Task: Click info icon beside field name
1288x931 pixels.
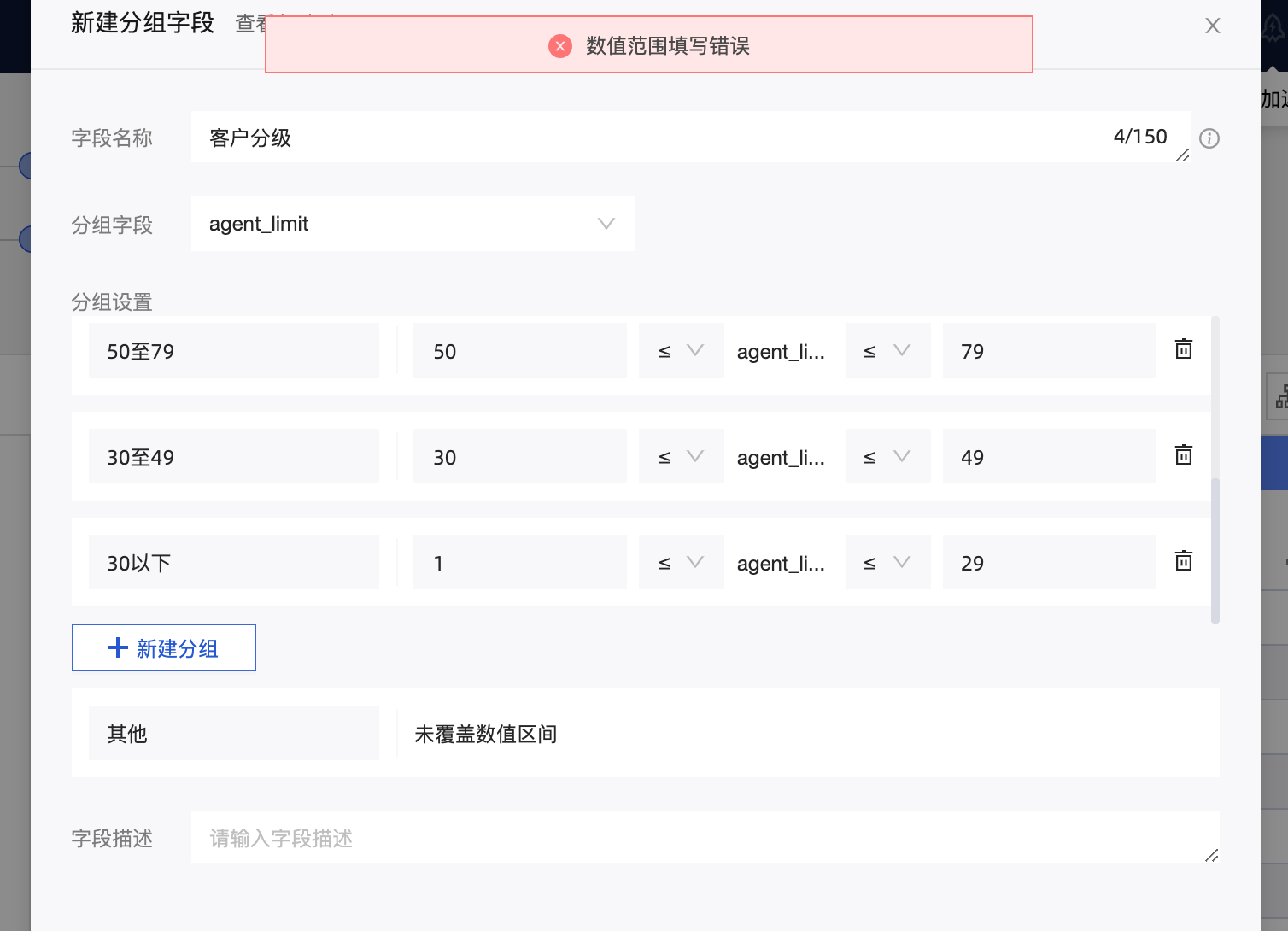Action: (1209, 138)
